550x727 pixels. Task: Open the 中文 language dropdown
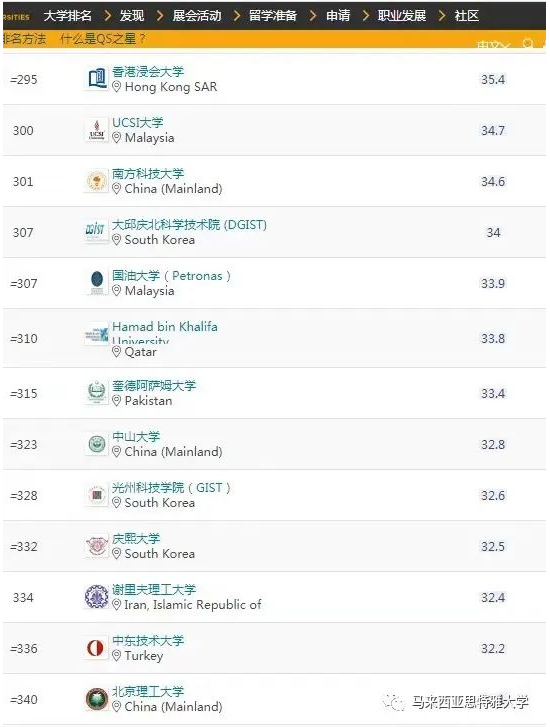[494, 45]
